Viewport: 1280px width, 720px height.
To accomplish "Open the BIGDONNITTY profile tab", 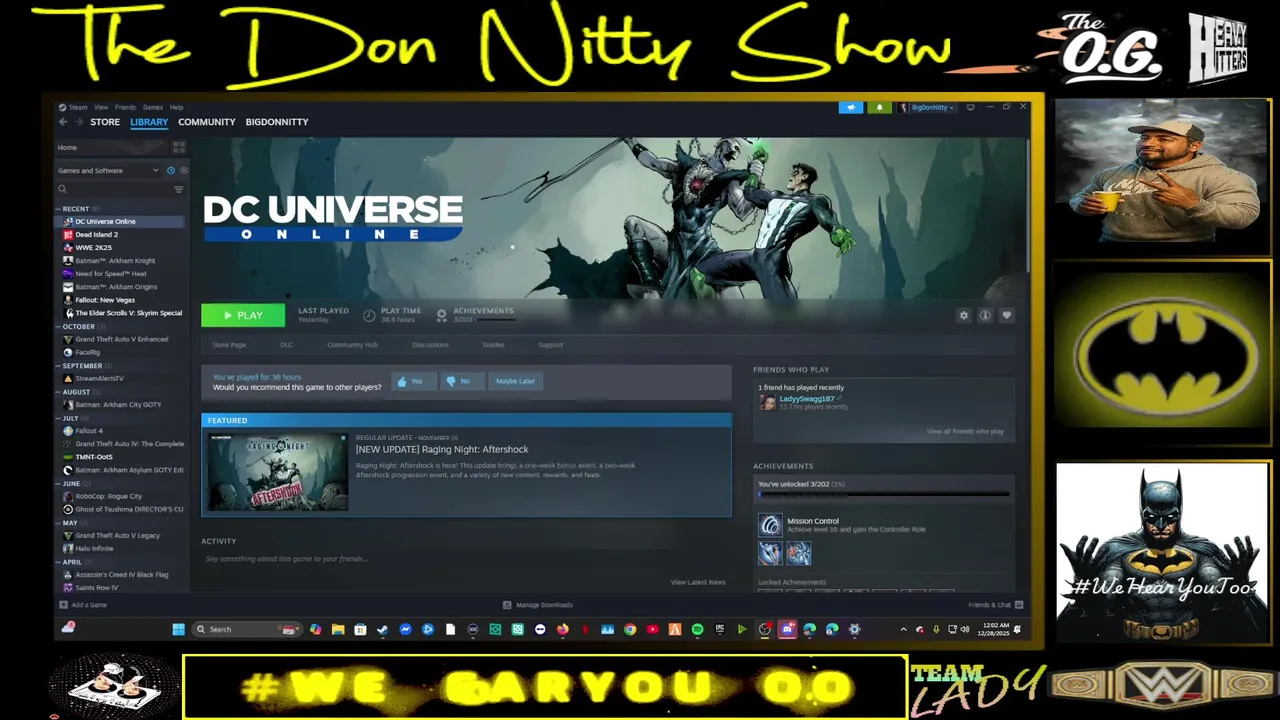I will (x=277, y=122).
